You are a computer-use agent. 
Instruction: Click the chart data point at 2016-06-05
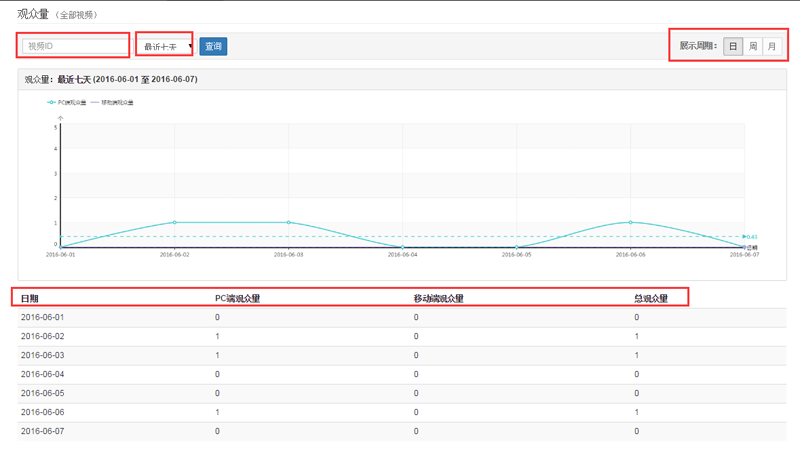[x=517, y=246]
